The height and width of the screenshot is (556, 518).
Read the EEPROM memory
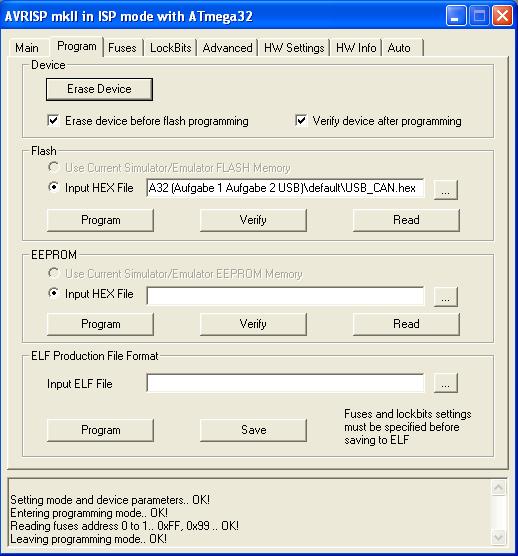click(x=406, y=324)
